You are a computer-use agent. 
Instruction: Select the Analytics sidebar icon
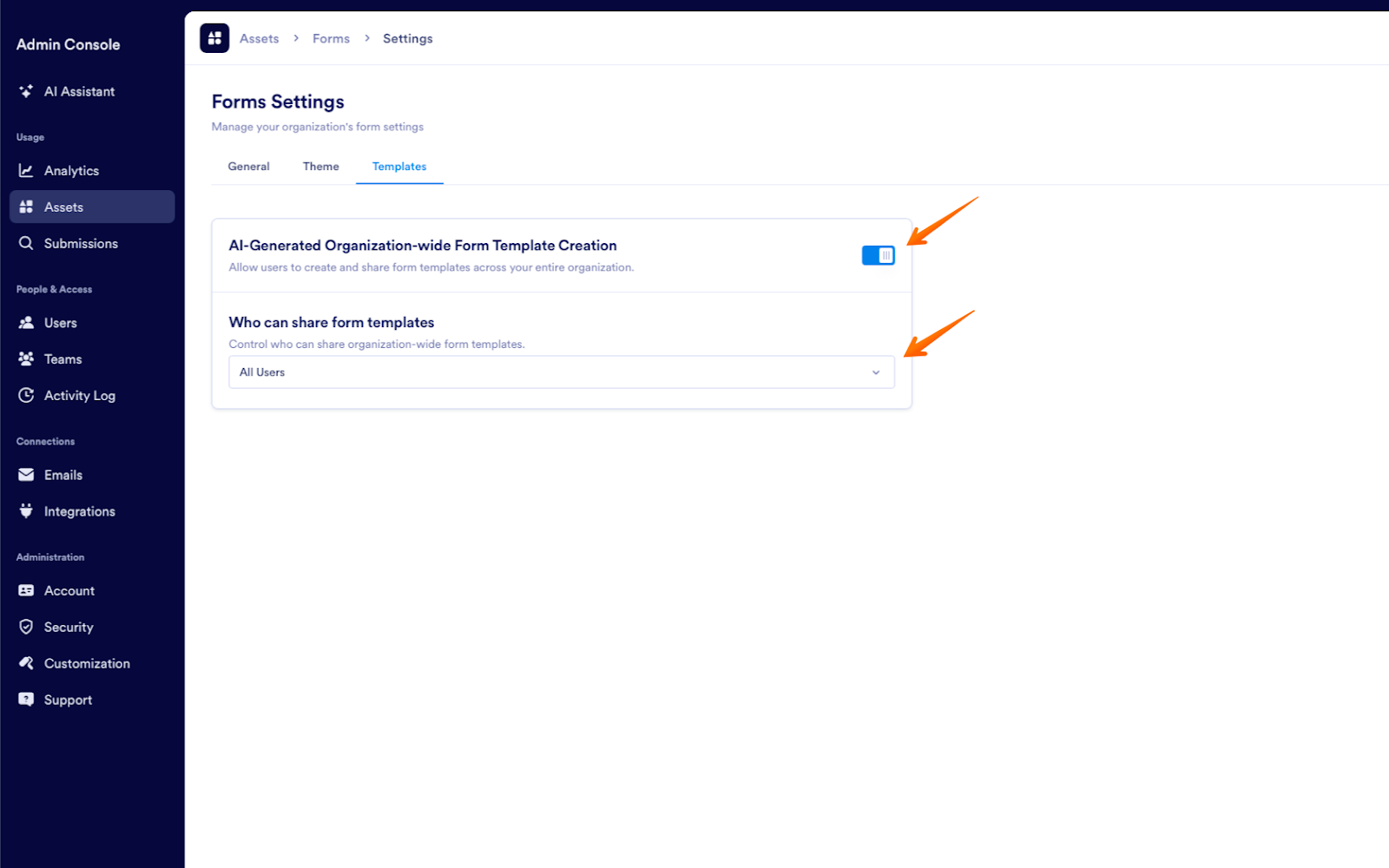(26, 170)
